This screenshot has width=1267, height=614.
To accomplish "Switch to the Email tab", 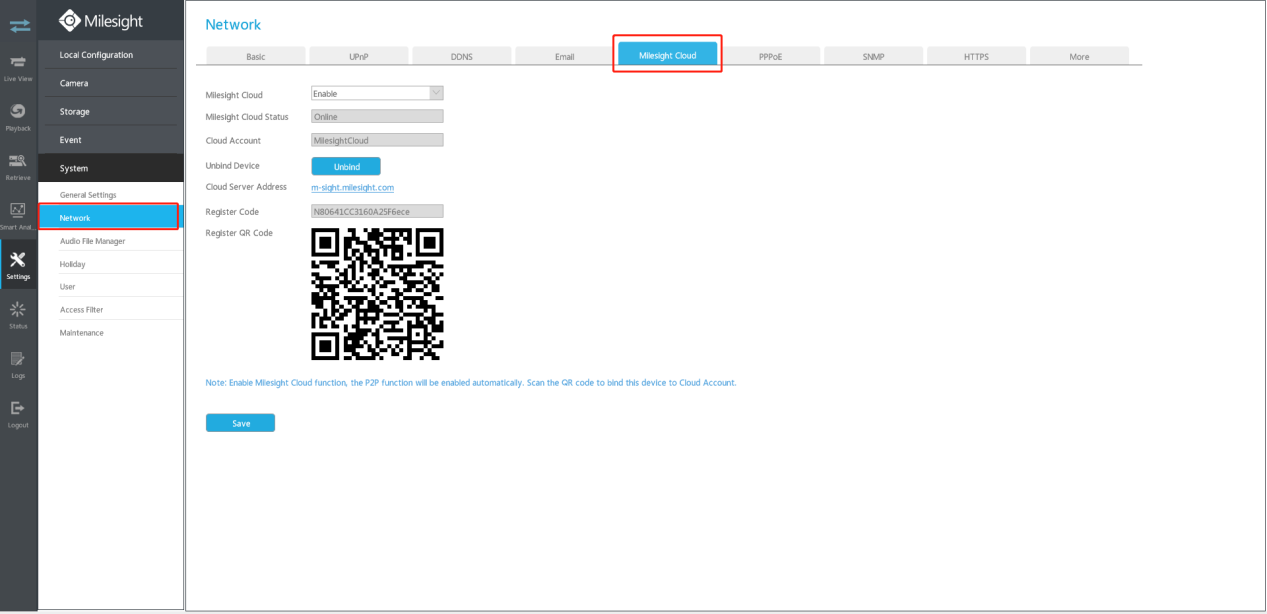I will pos(564,56).
